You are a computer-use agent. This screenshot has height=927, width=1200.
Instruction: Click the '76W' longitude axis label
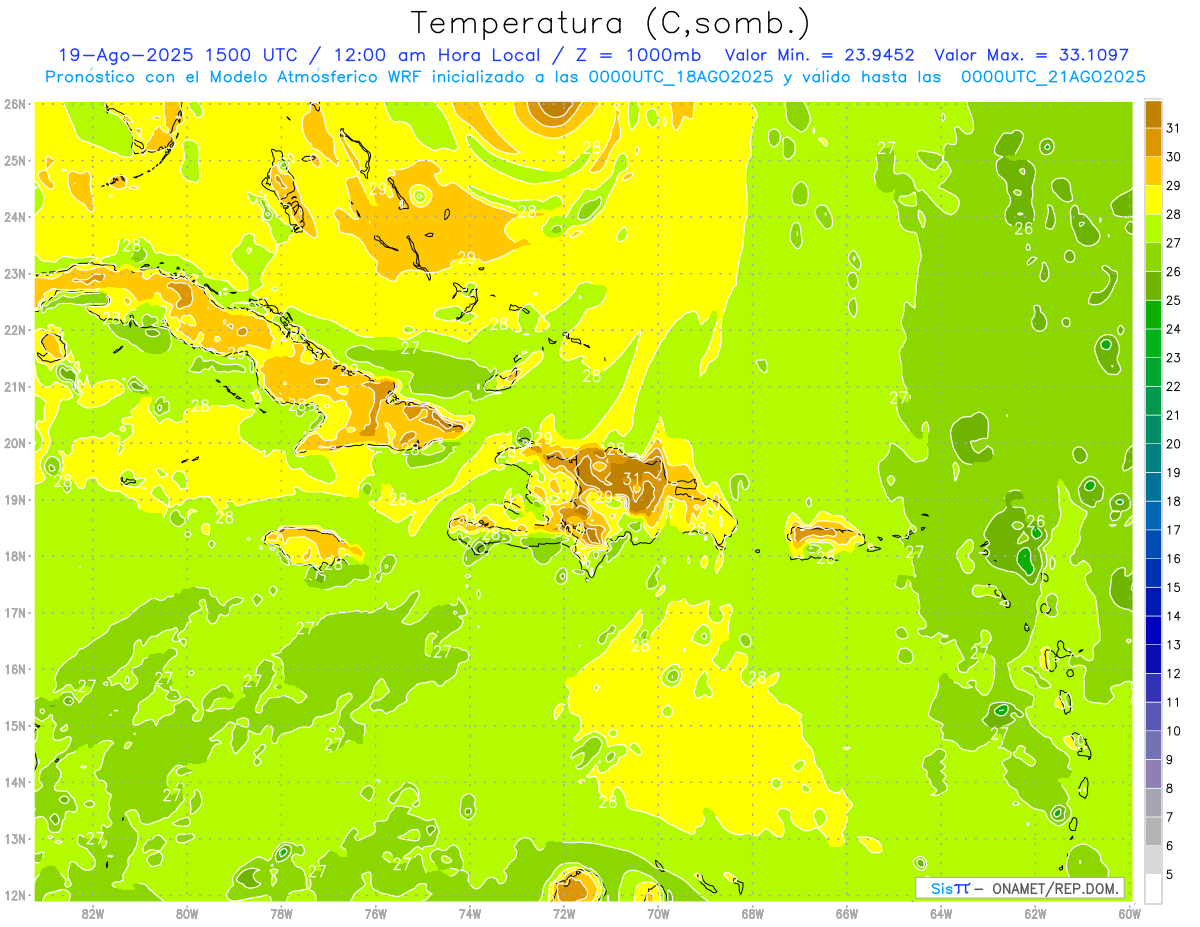[375, 913]
